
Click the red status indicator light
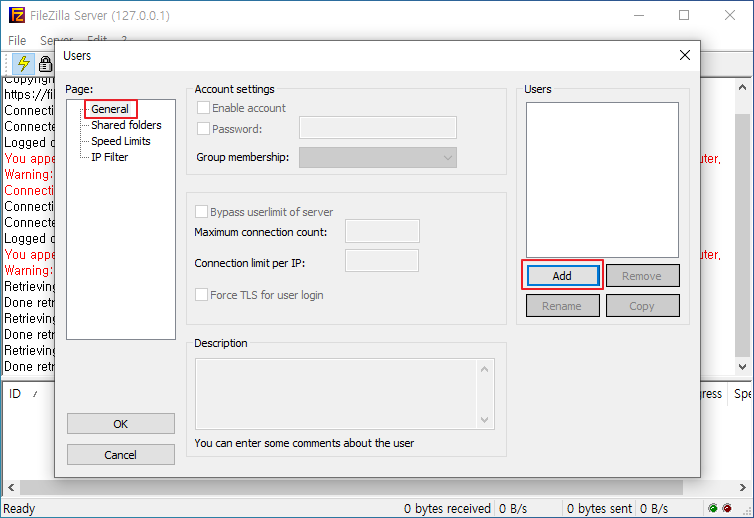[727, 508]
